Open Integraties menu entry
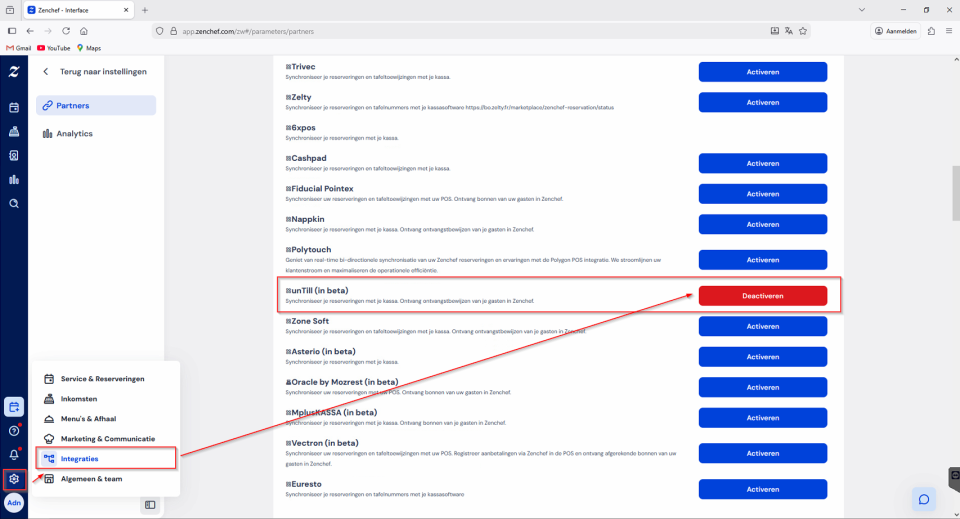 pyautogui.click(x=106, y=458)
